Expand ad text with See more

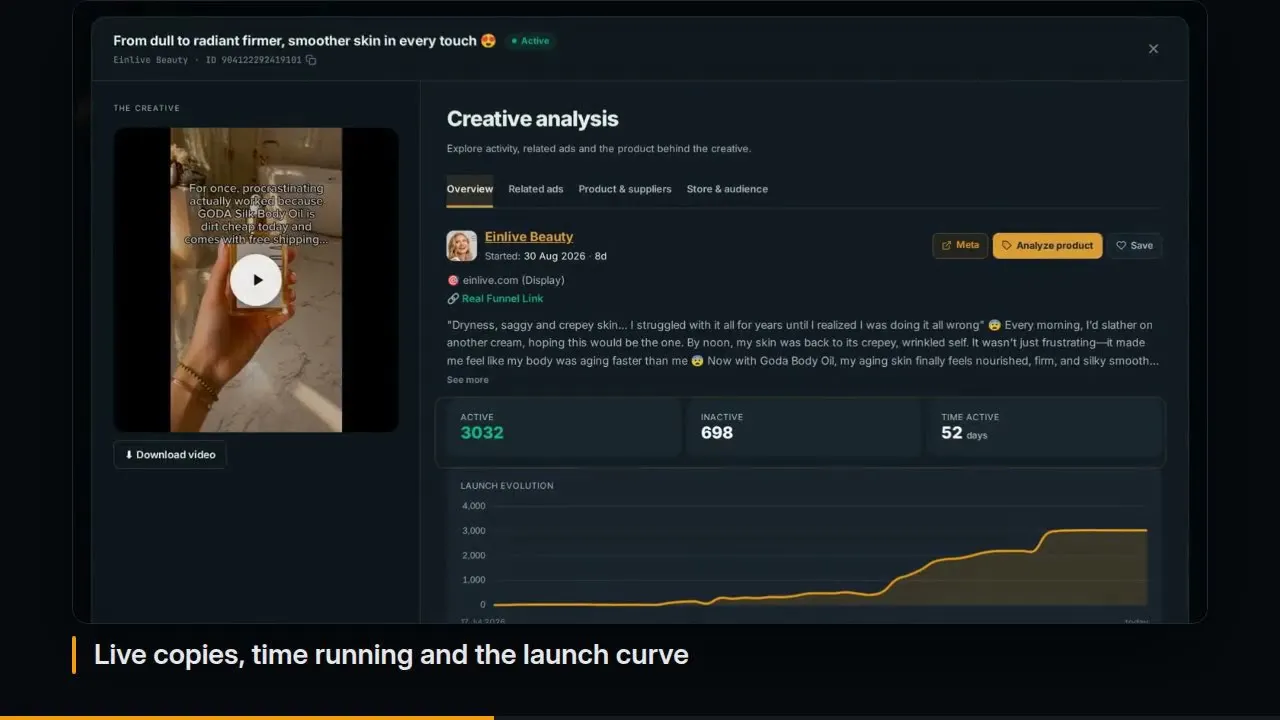468,380
